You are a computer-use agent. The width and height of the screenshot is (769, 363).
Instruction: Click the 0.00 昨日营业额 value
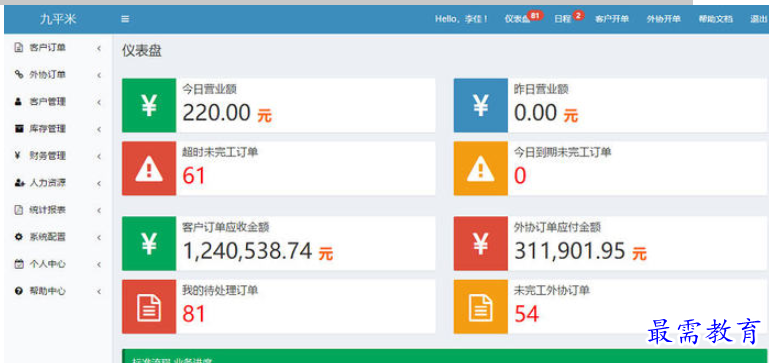(x=536, y=113)
